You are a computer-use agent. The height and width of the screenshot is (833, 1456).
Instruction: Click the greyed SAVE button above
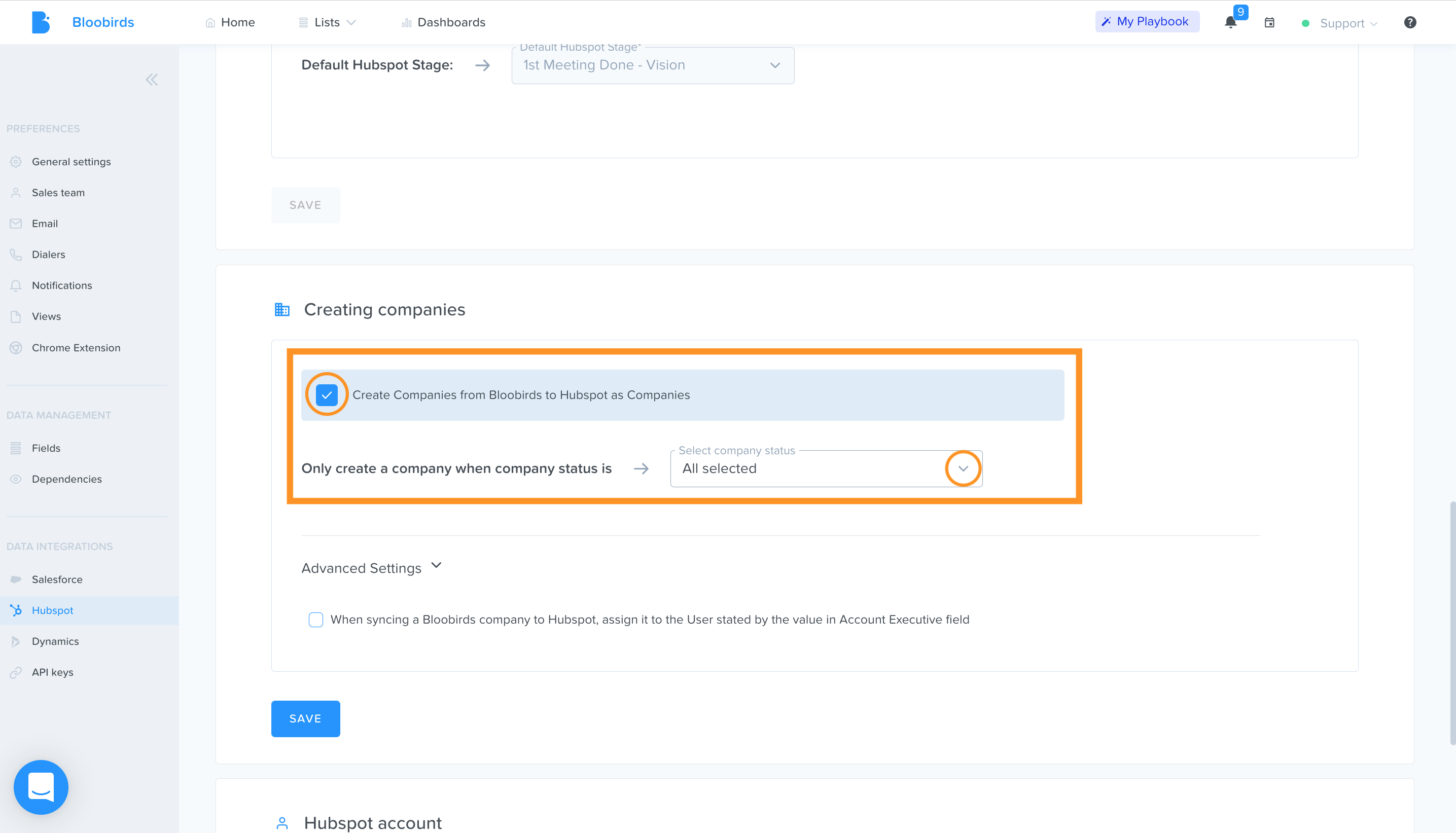click(305, 205)
